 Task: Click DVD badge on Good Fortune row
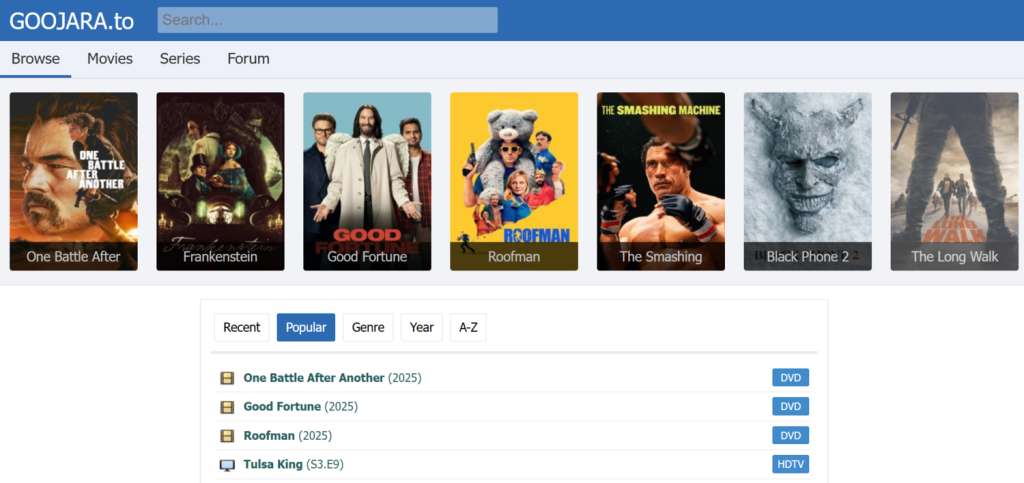click(x=790, y=407)
